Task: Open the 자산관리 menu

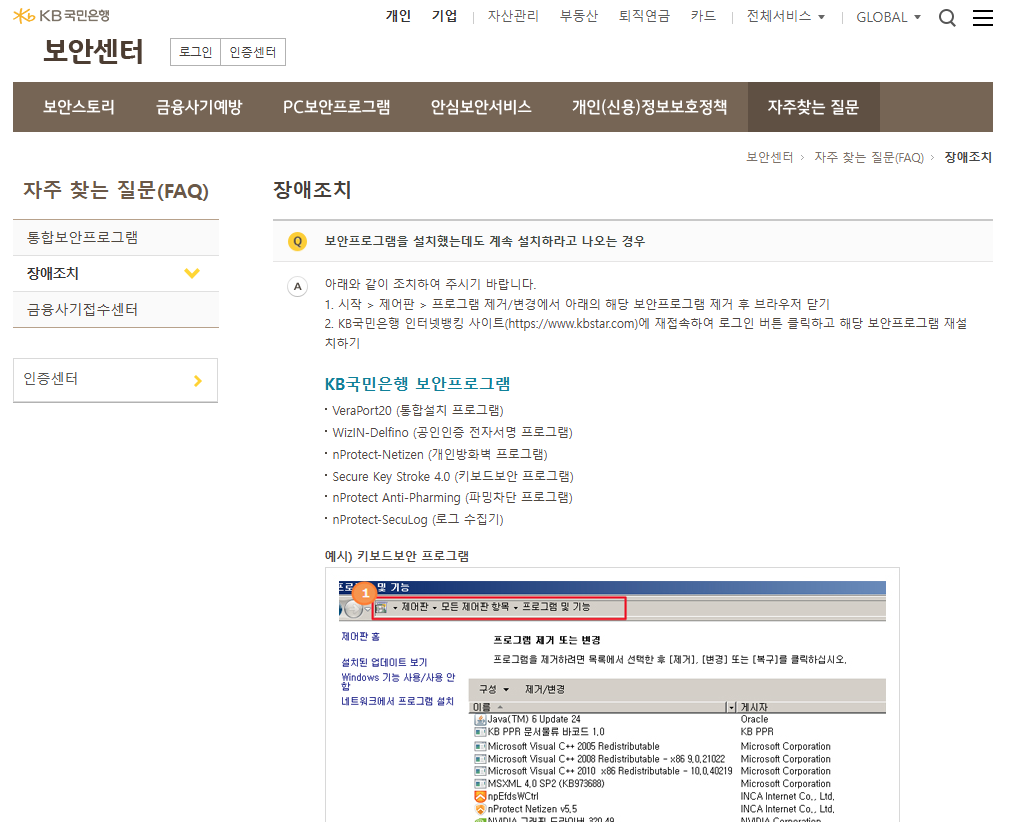Action: coord(513,16)
